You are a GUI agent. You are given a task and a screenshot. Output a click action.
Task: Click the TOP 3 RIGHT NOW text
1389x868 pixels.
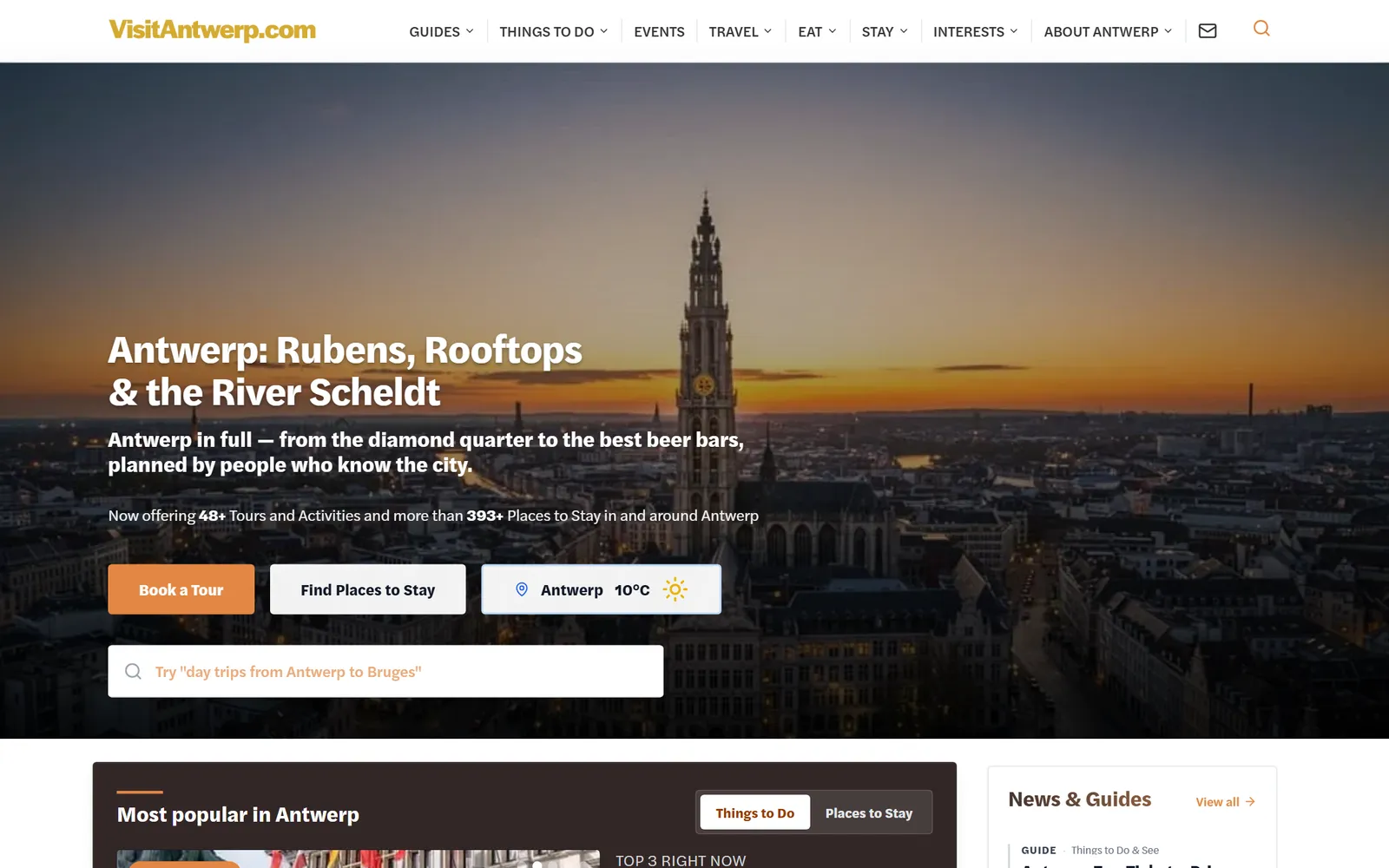click(x=681, y=860)
